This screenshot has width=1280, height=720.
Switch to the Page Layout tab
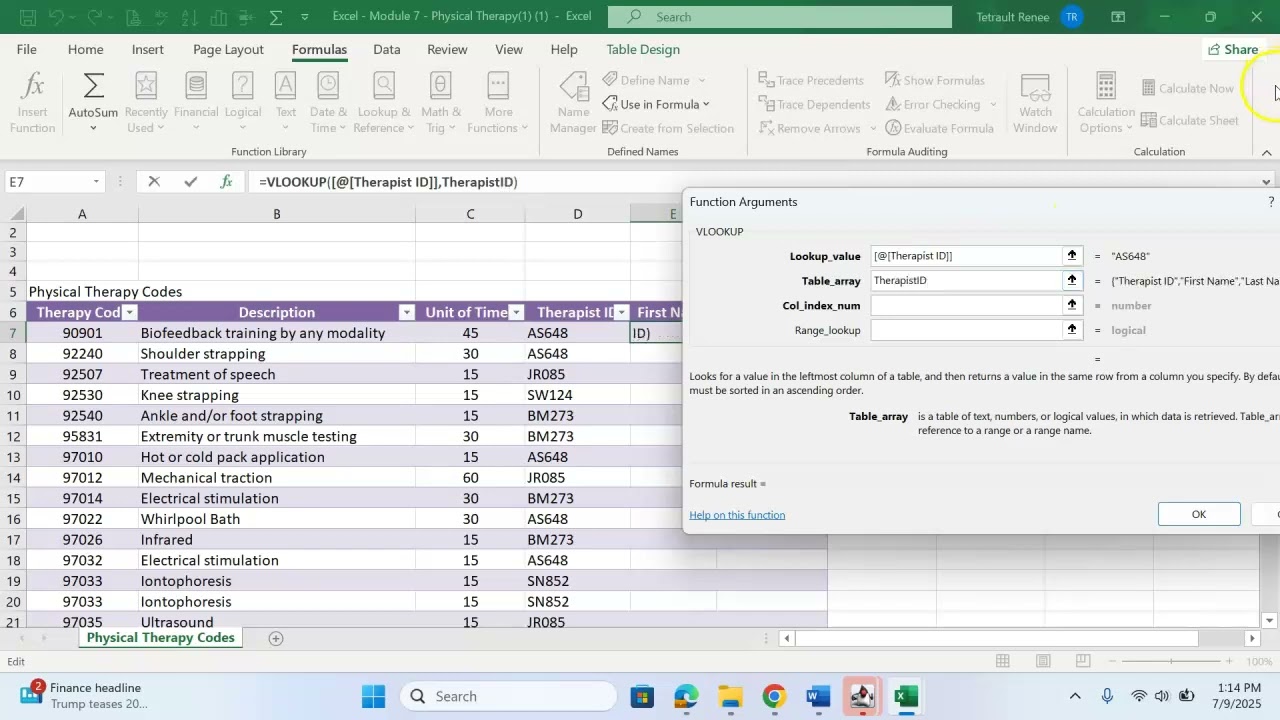tap(228, 49)
